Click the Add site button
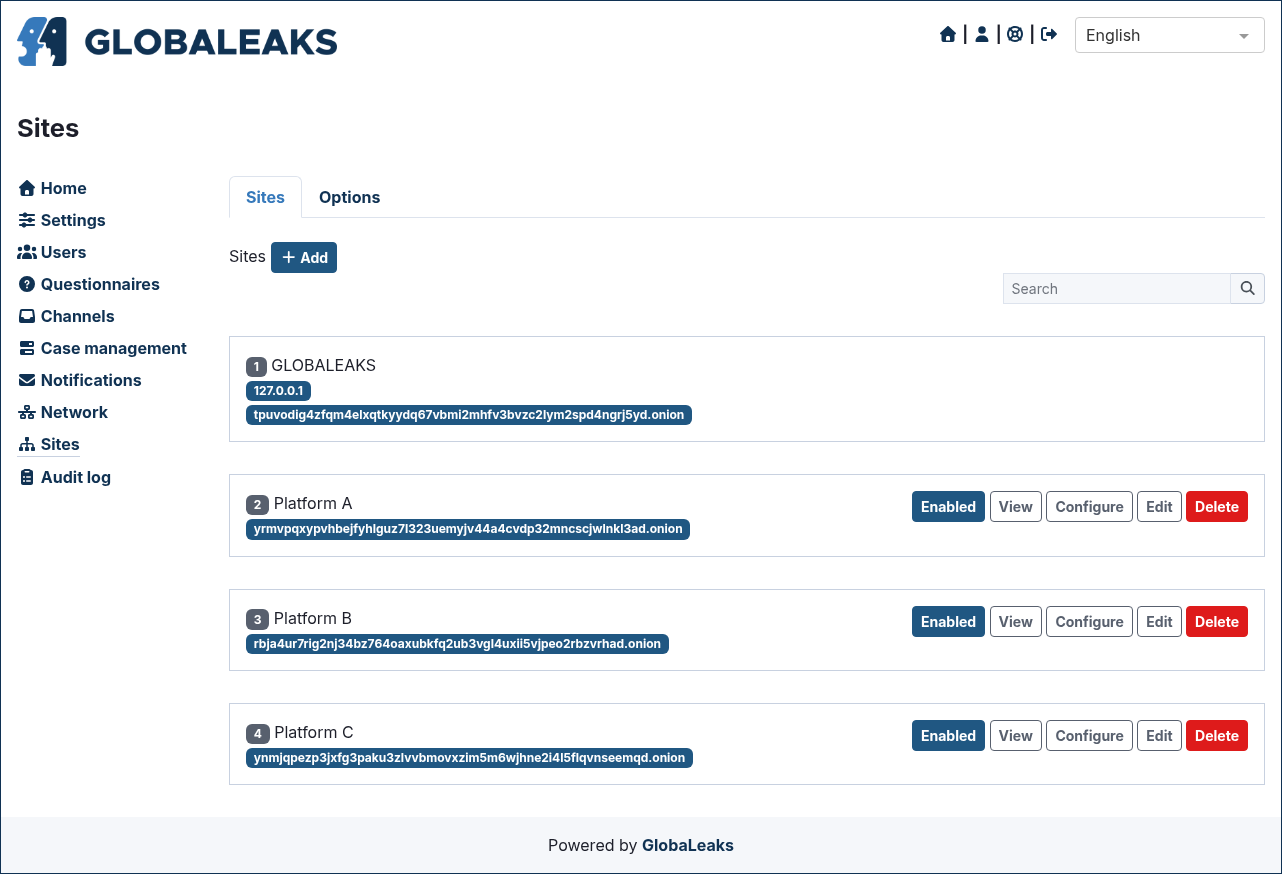The width and height of the screenshot is (1282, 874). click(x=304, y=257)
